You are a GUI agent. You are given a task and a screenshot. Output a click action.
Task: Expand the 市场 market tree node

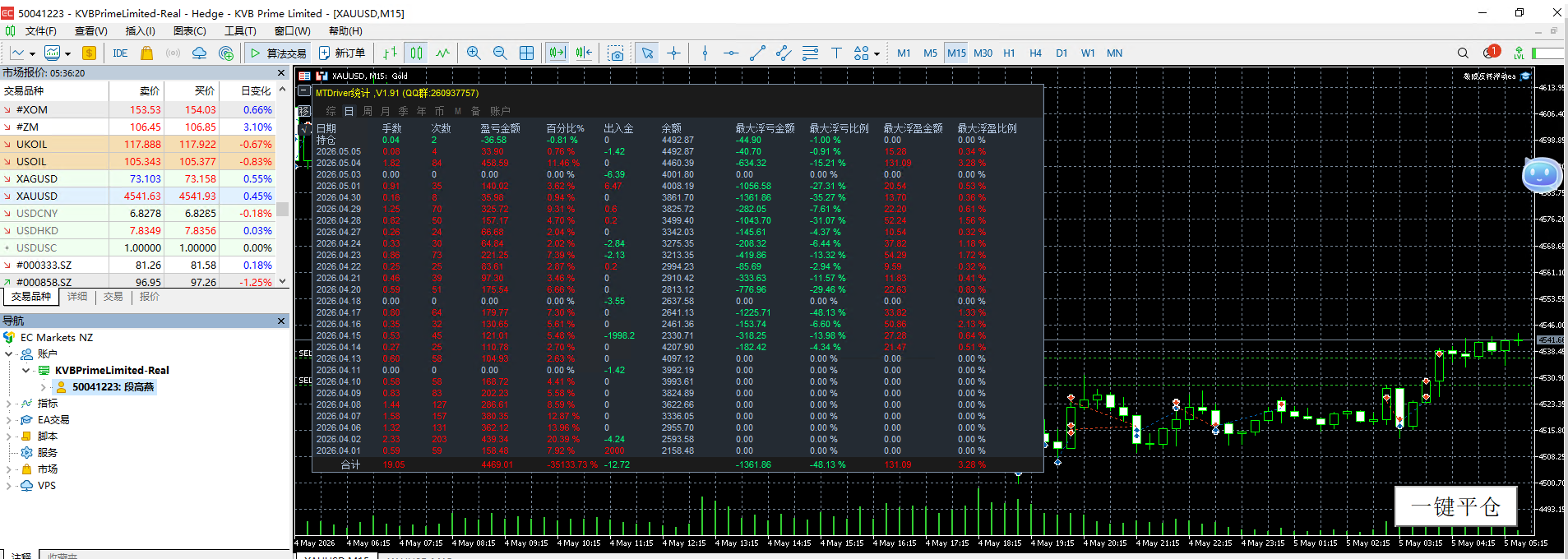[9, 469]
